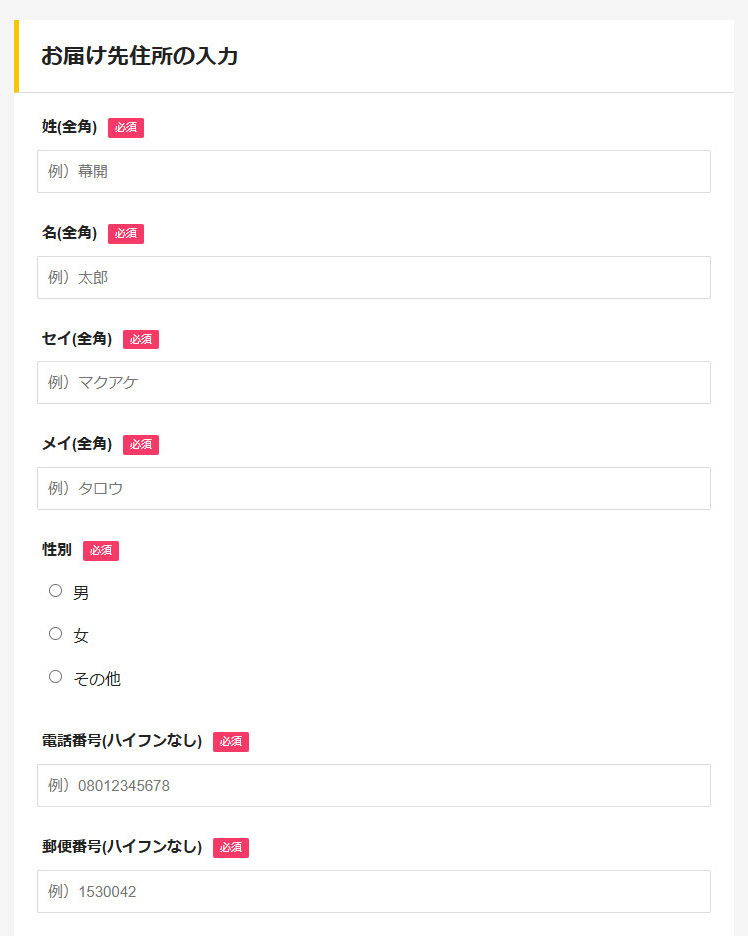Click the お届け先住所の入力 heading
Image resolution: width=748 pixels, height=936 pixels.
coord(140,56)
